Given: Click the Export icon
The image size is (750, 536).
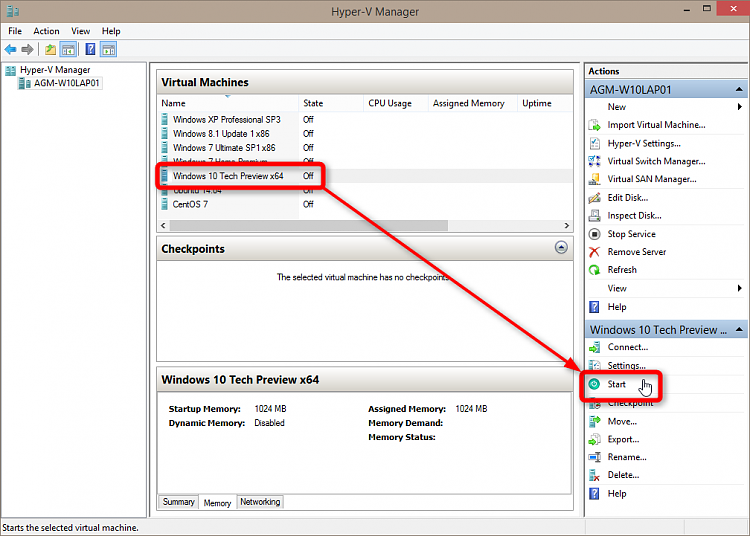Looking at the screenshot, I should (x=595, y=439).
